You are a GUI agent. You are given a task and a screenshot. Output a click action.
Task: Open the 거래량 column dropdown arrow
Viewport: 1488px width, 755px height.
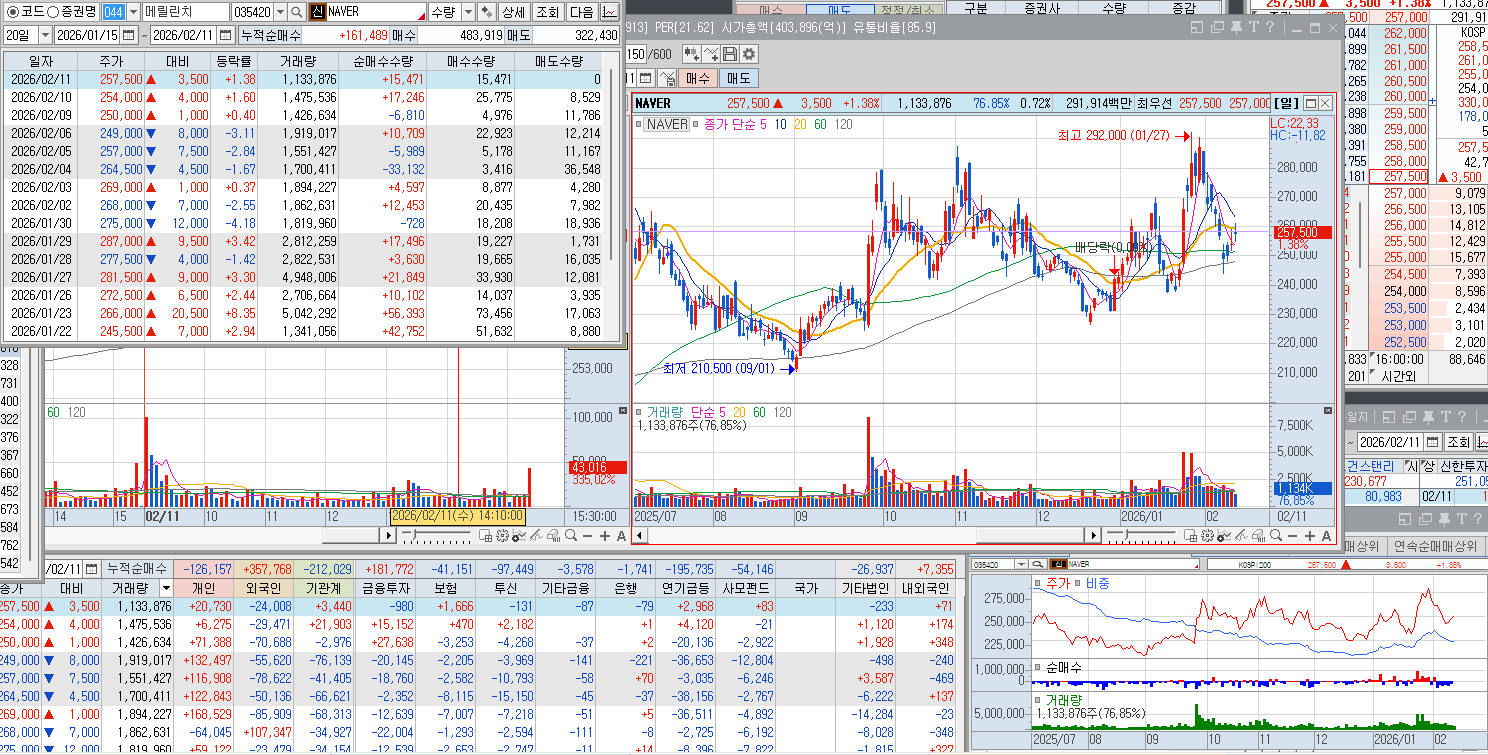[166, 588]
